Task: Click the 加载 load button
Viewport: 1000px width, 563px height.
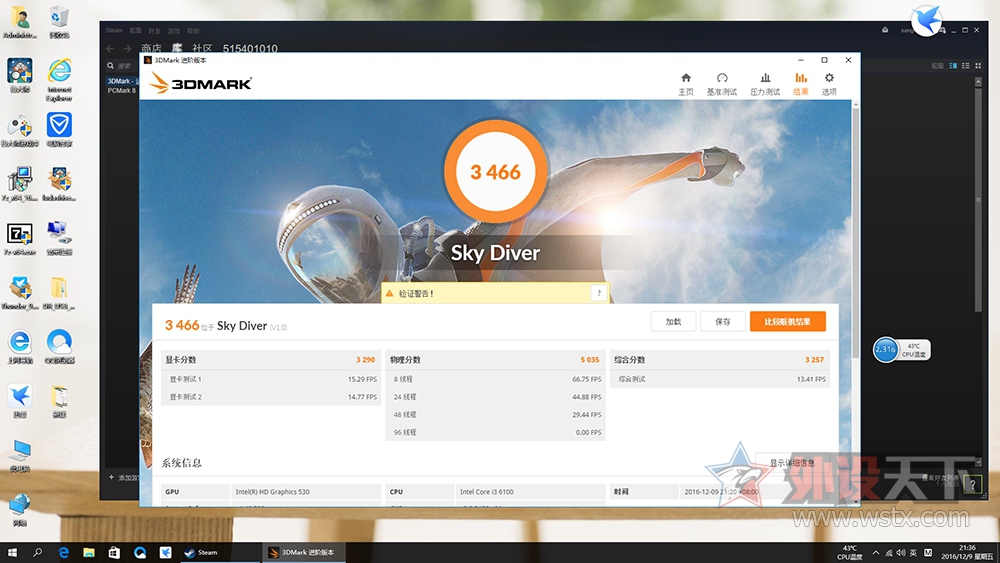Action: (673, 321)
